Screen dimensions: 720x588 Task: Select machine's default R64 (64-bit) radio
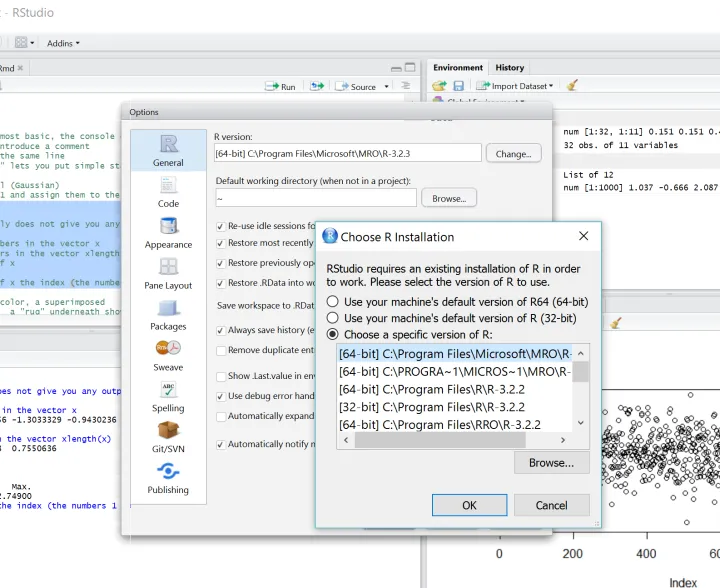pos(332,301)
